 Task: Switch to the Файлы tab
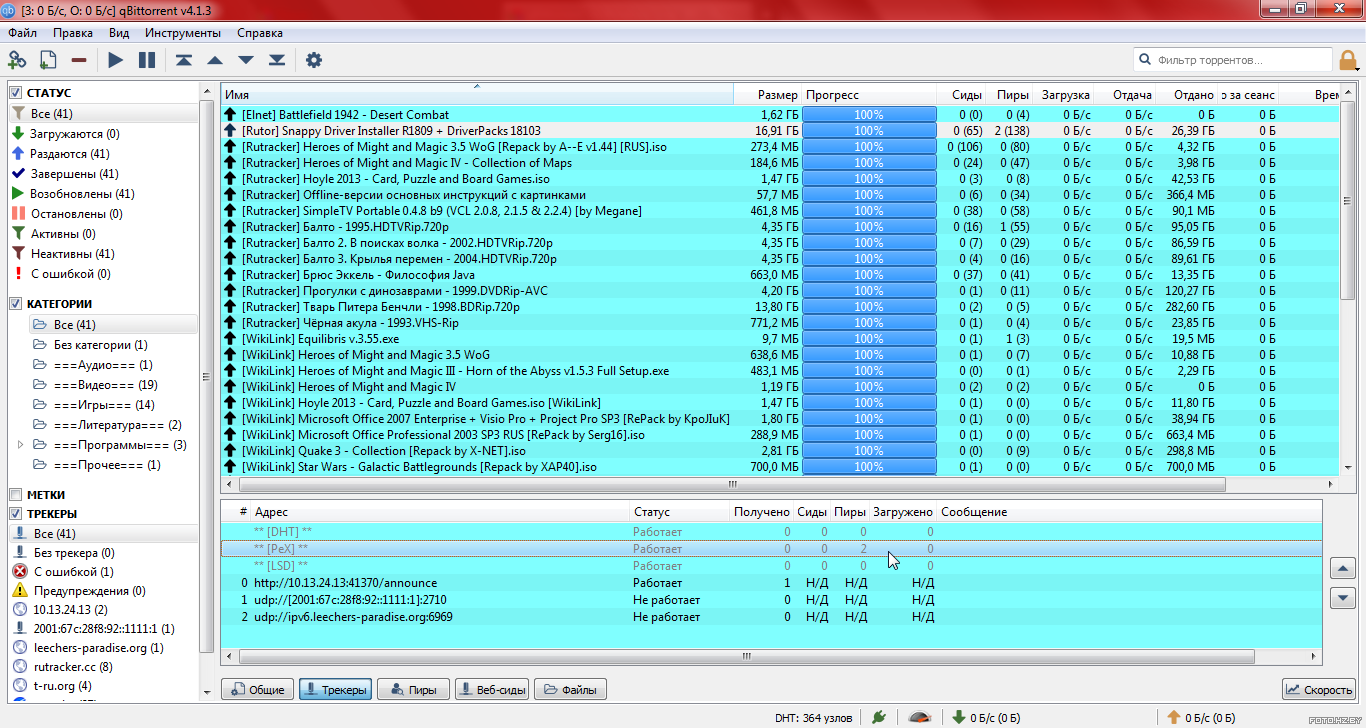tap(570, 690)
